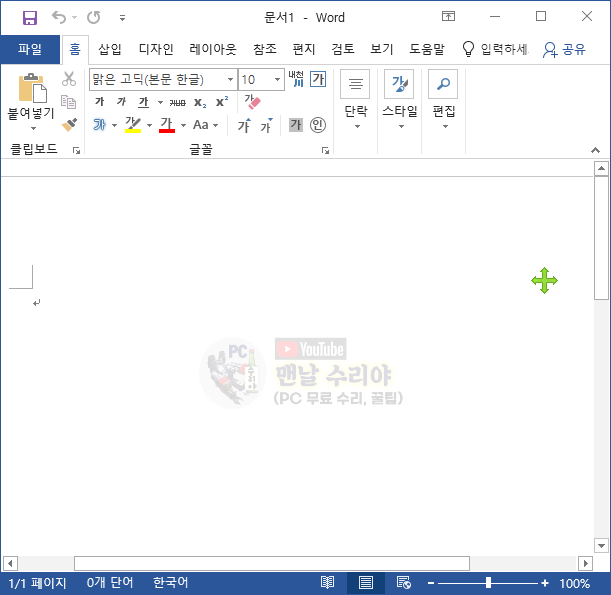Switch to Print Layout view icon

click(x=366, y=583)
